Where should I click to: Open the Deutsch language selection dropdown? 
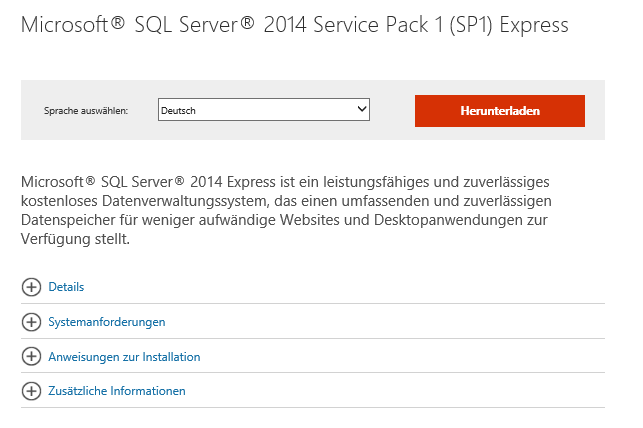pos(263,110)
